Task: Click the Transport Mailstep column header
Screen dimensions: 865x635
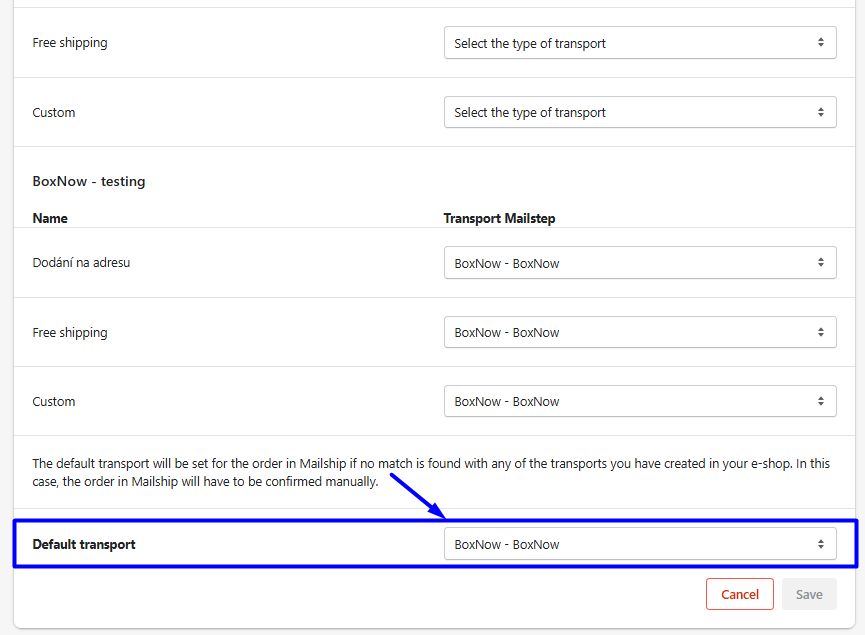Action: (x=500, y=217)
